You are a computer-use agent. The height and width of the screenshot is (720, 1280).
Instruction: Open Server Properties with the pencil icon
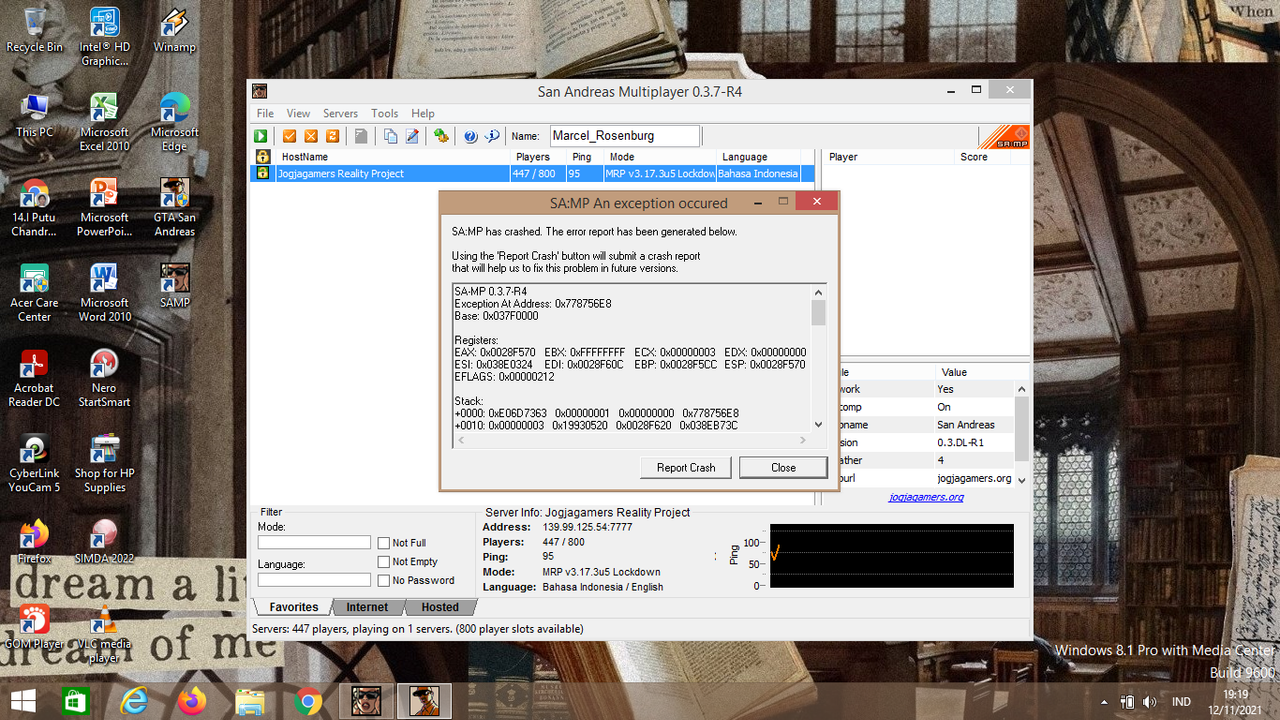pyautogui.click(x=411, y=136)
